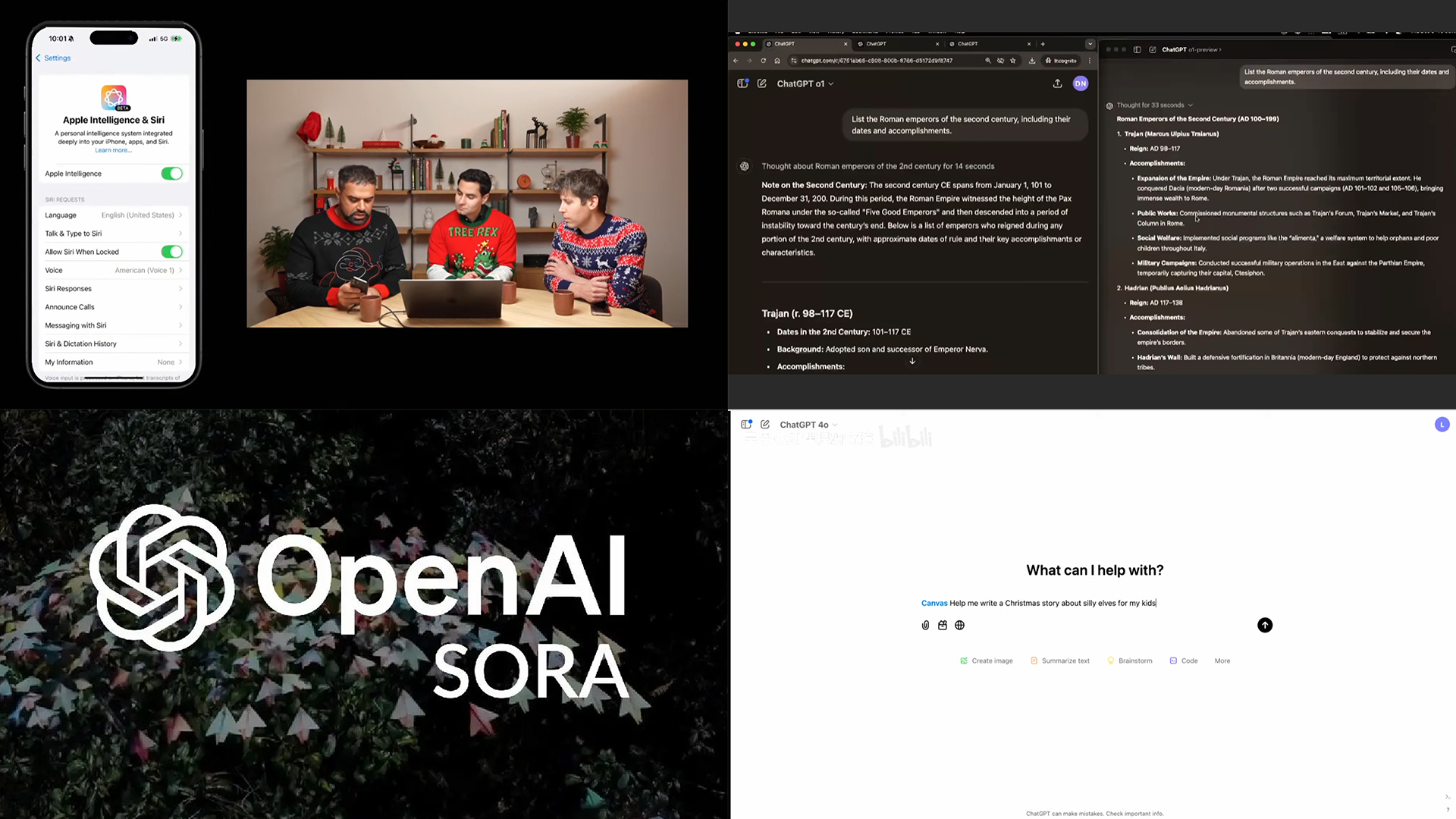Open Chrome downloads icon
This screenshot has height=819, width=1456.
click(1032, 61)
